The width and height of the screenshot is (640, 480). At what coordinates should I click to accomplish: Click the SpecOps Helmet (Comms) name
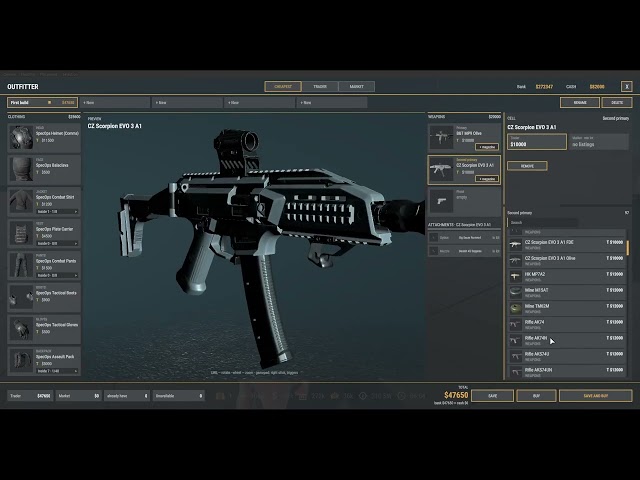(x=57, y=133)
